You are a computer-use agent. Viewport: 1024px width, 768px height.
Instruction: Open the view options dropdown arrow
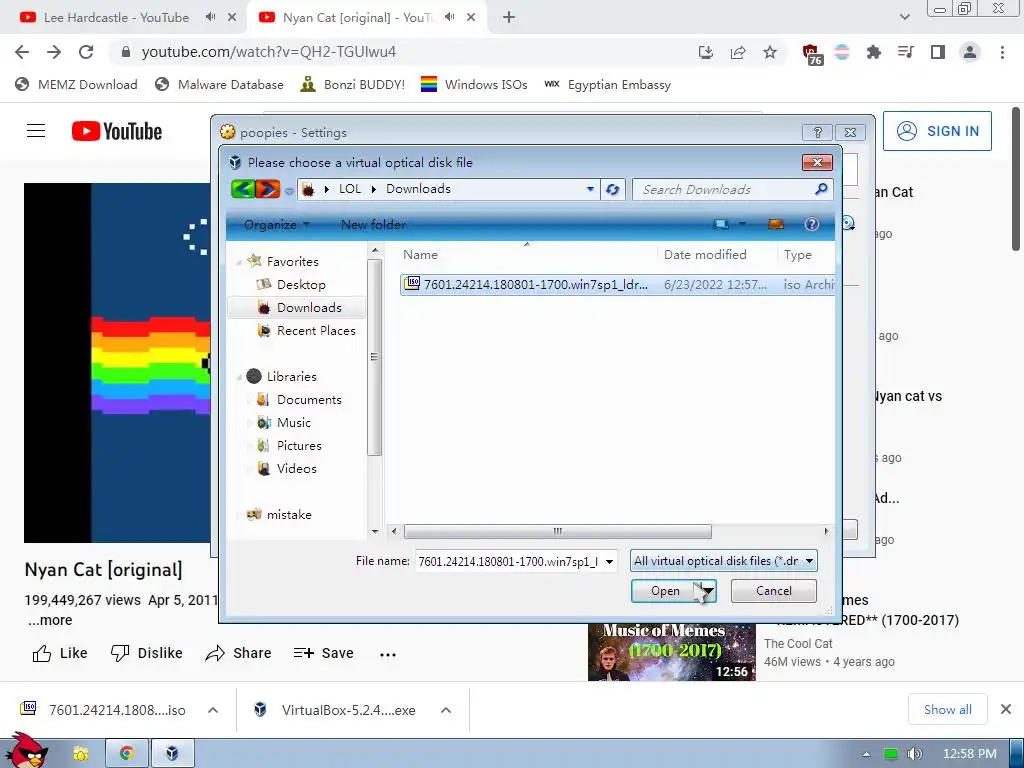(x=743, y=225)
